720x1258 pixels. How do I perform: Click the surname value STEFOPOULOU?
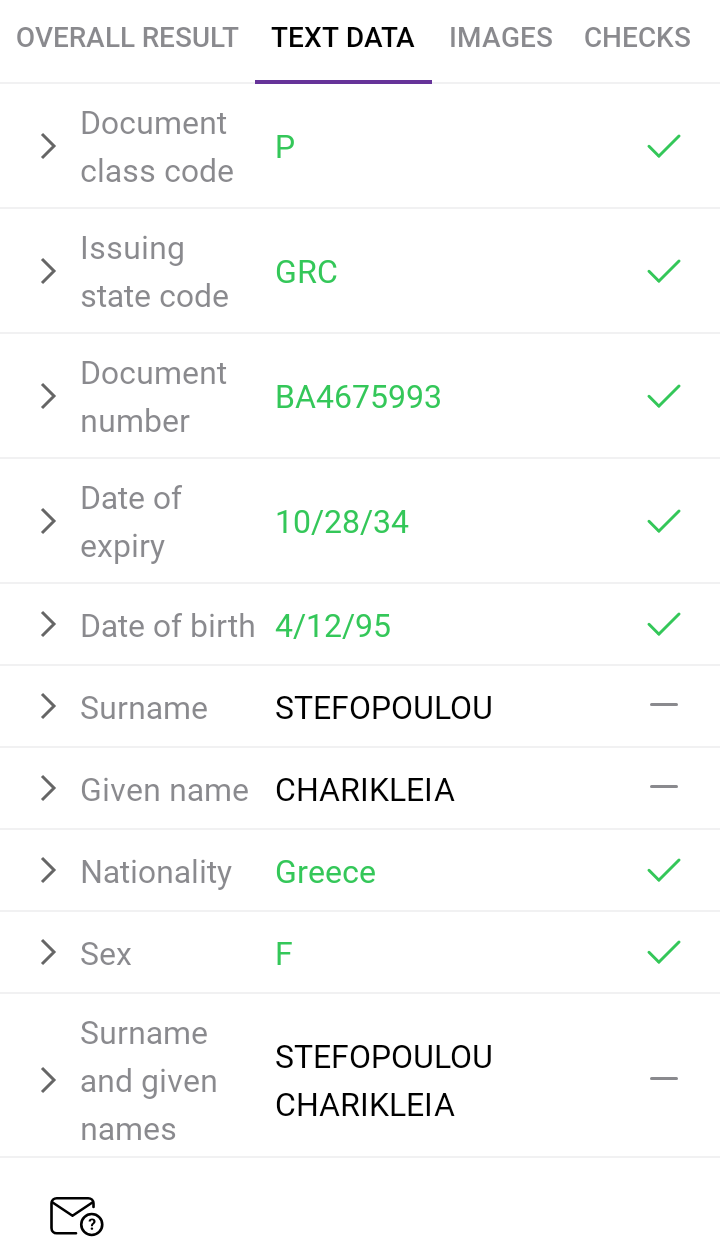[384, 708]
